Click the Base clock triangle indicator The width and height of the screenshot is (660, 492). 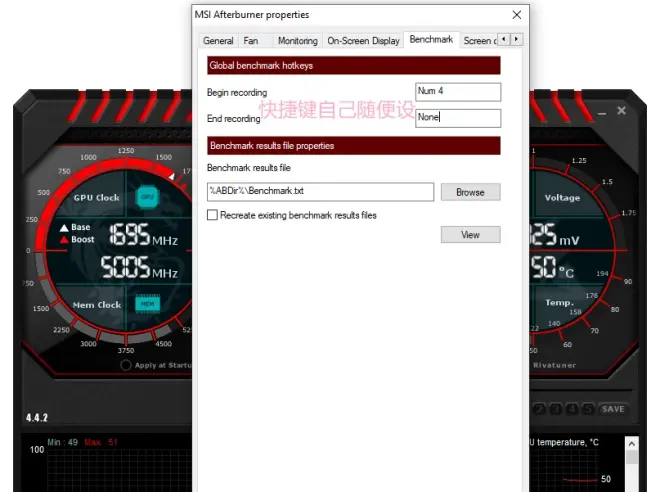64,228
